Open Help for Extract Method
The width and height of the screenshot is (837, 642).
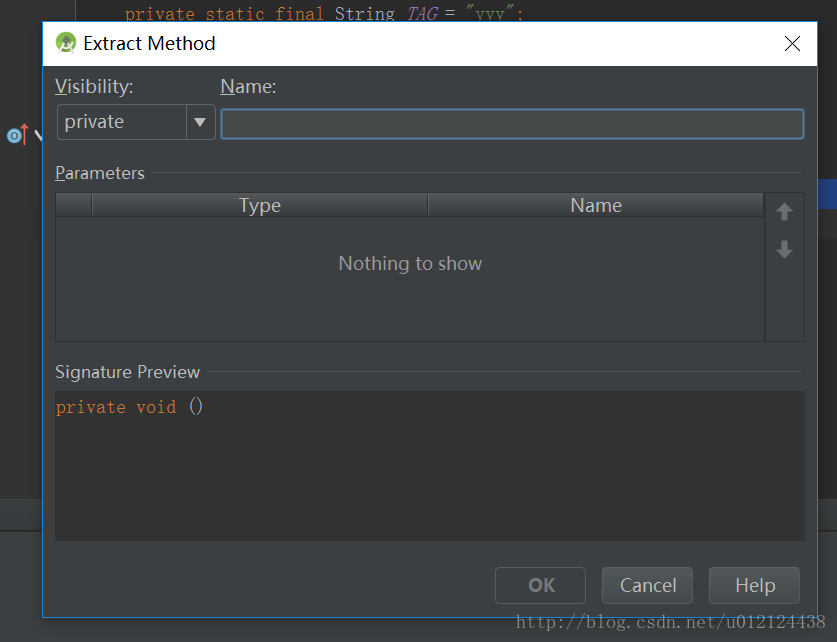tap(754, 585)
